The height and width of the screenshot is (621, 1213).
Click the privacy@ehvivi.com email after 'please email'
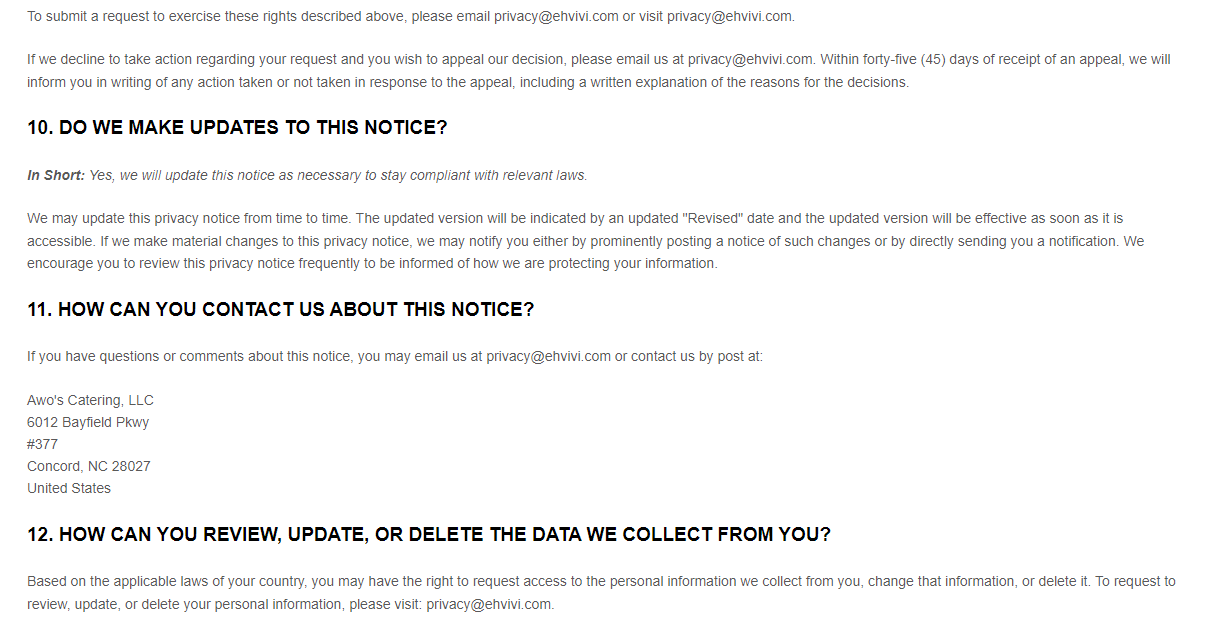[556, 17]
